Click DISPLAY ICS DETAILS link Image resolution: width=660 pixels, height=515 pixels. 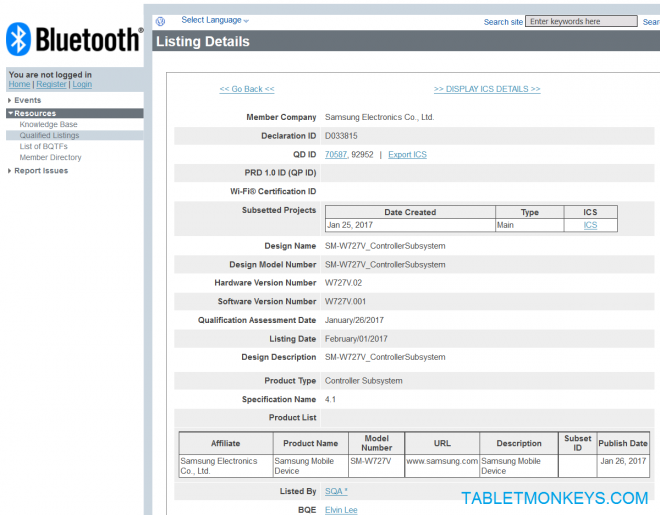(487, 89)
